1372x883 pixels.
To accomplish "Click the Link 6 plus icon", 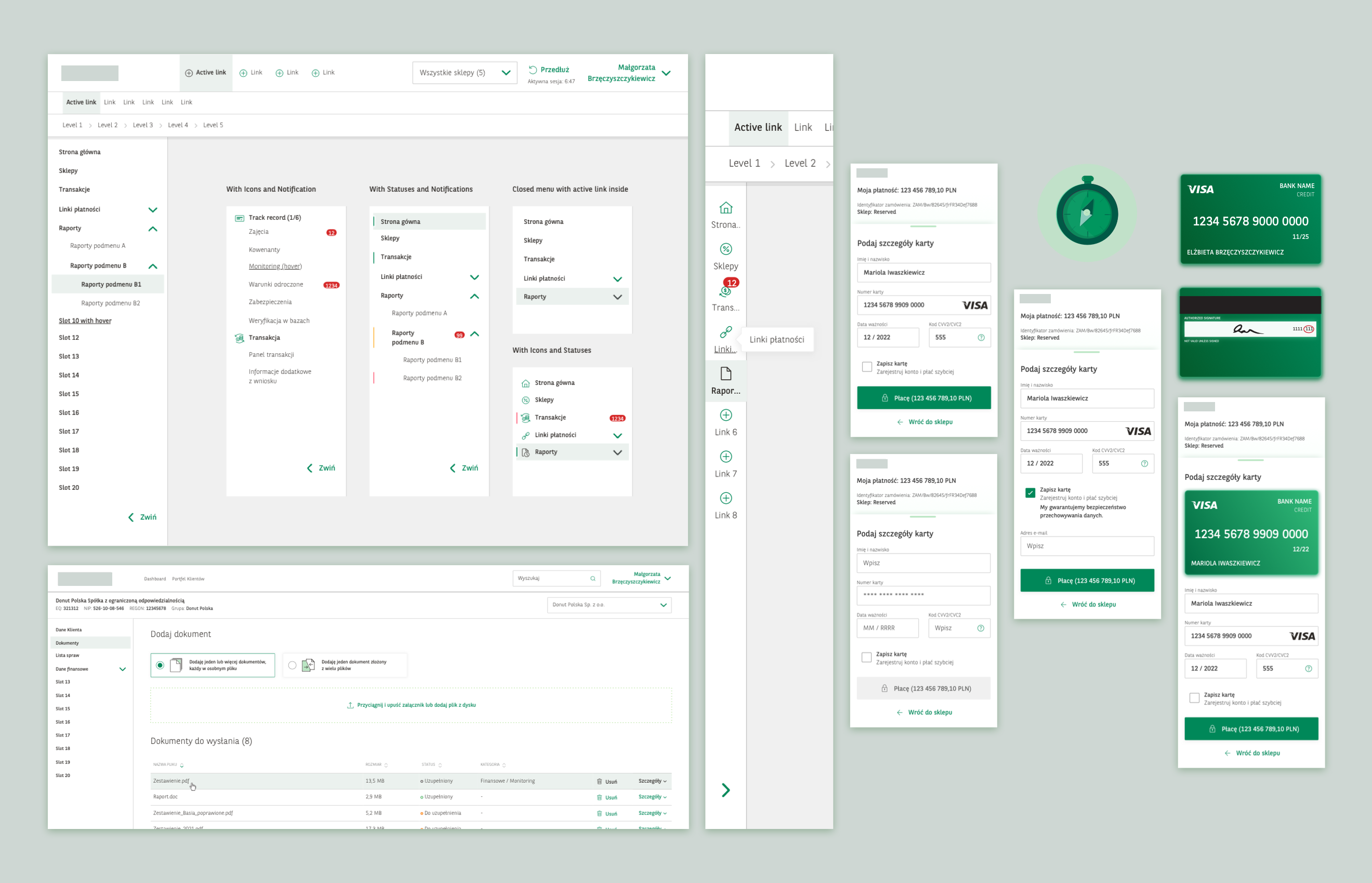I will pyautogui.click(x=725, y=415).
